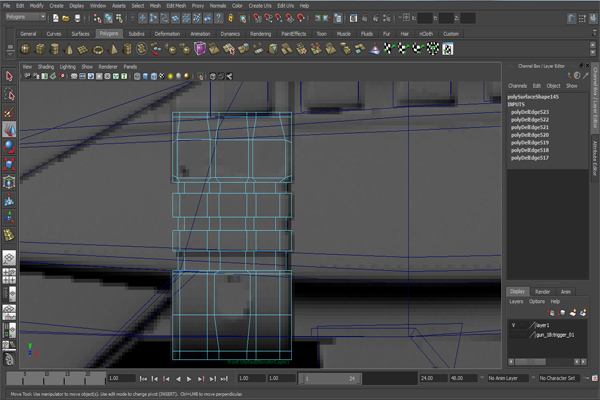The width and height of the screenshot is (600, 400).
Task: Create a polygon cone from shelf
Action: coord(69,49)
